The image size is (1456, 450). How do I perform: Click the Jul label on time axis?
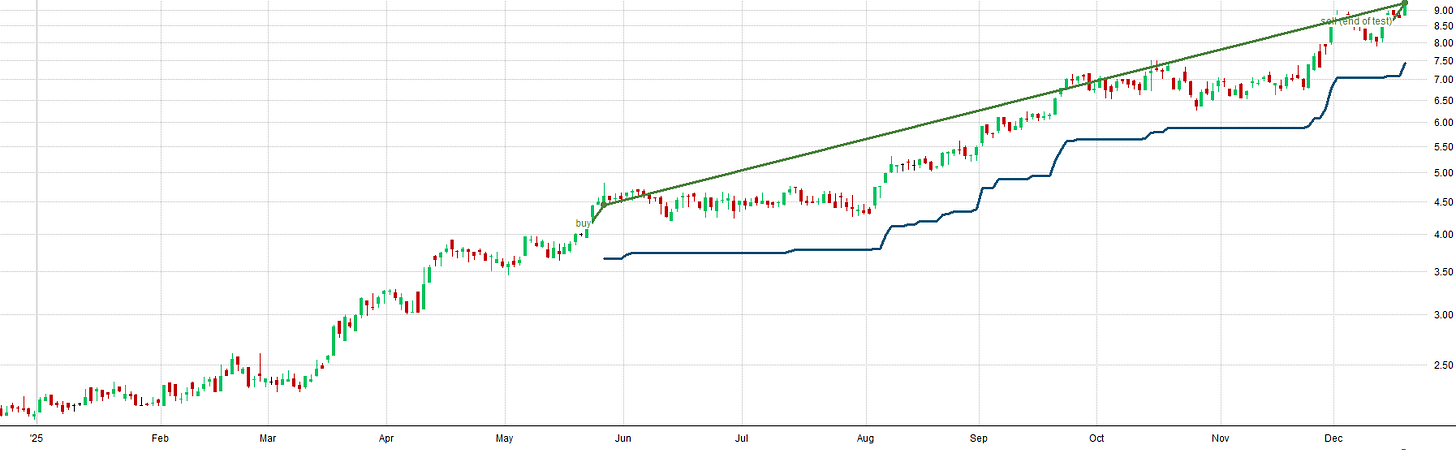742,438
